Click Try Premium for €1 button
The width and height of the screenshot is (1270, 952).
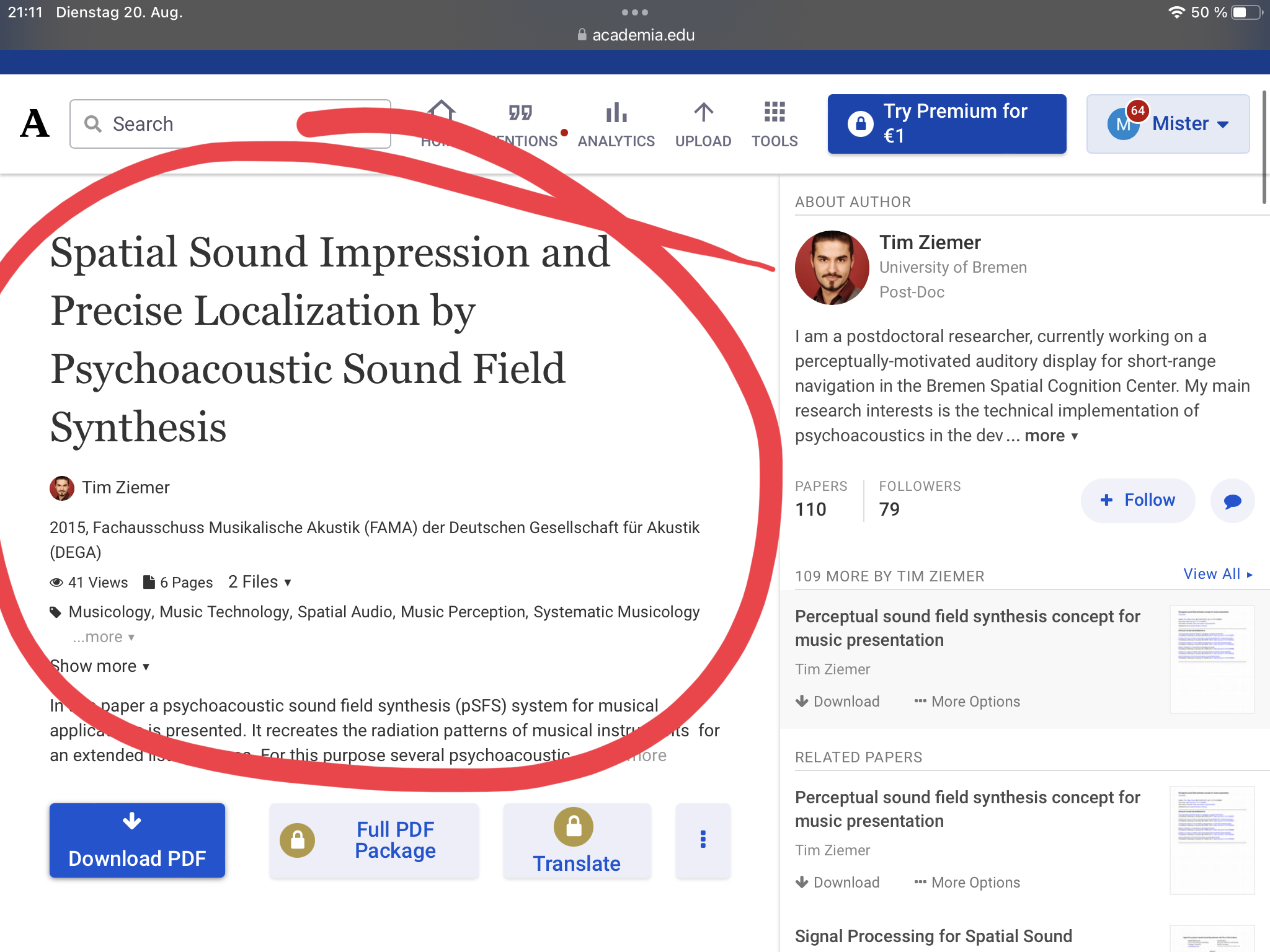tap(947, 124)
